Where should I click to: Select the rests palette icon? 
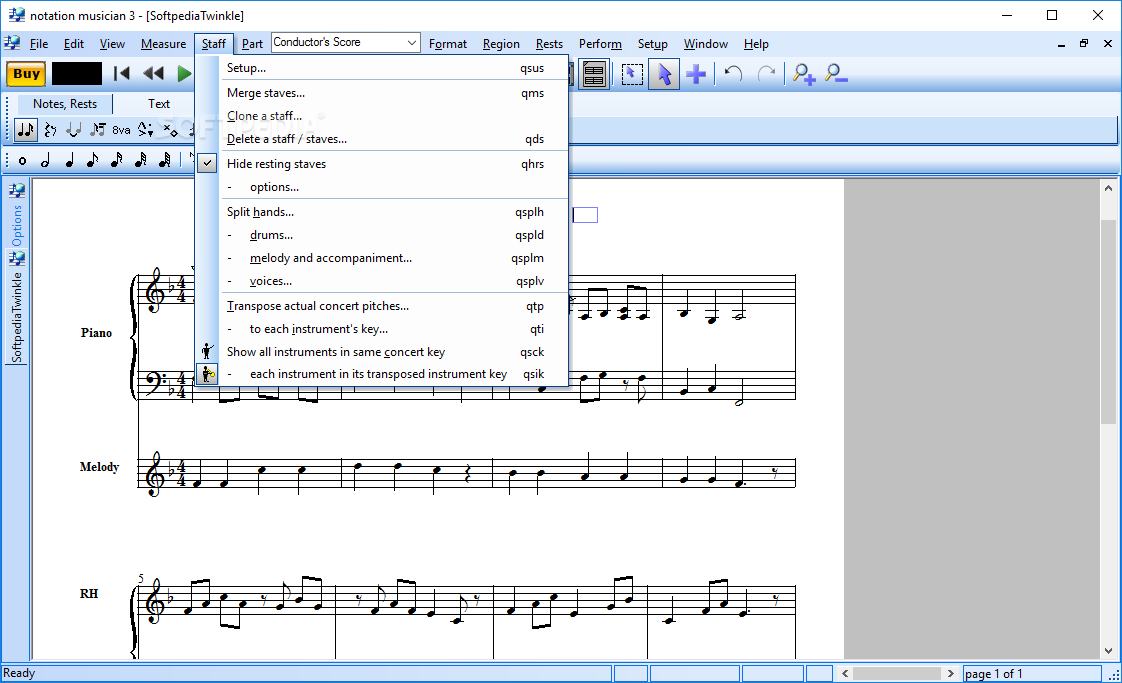pyautogui.click(x=50, y=130)
